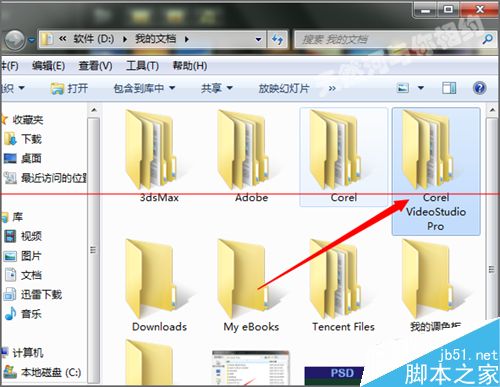Expand previous path levels via double chevron
Screen dimensions: 500x387
click(62, 39)
